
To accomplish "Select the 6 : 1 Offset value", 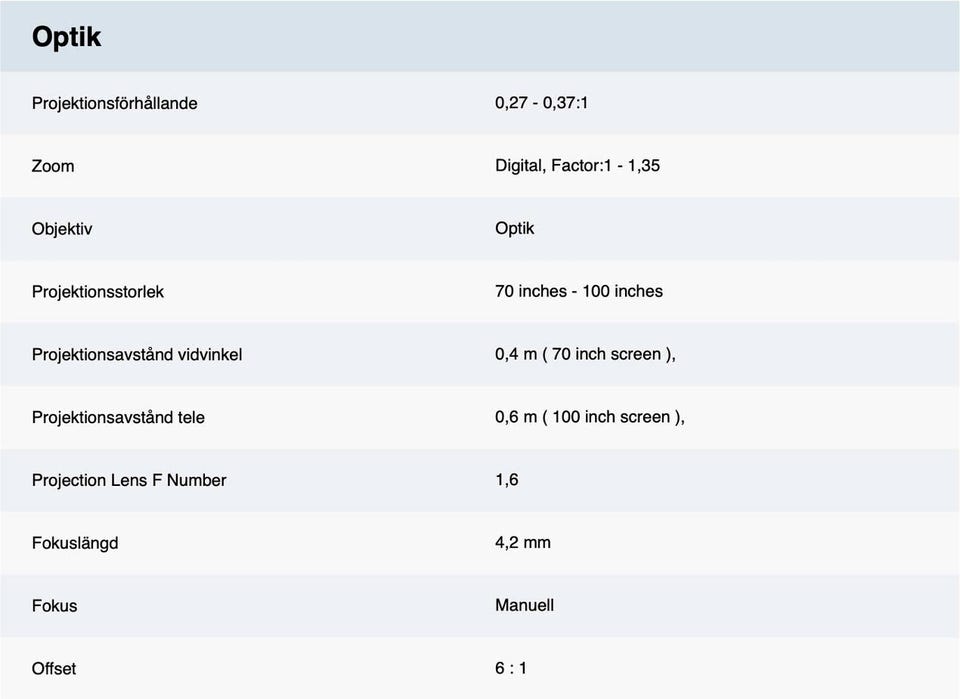I will pyautogui.click(x=510, y=668).
